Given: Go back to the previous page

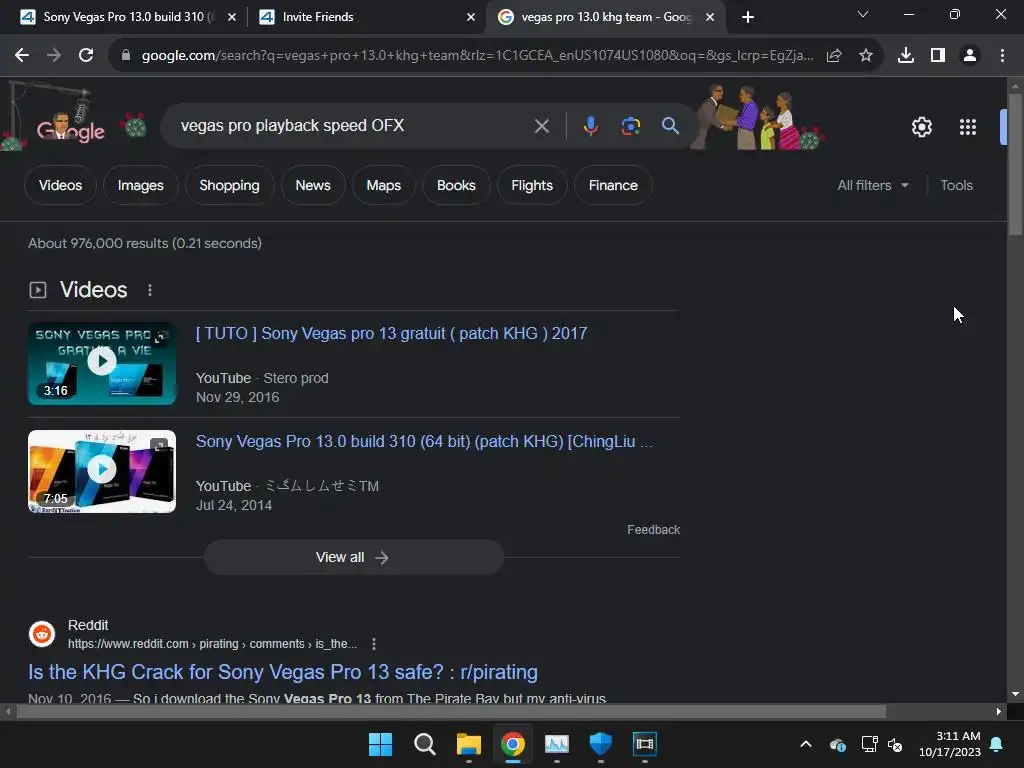Looking at the screenshot, I should click(22, 56).
